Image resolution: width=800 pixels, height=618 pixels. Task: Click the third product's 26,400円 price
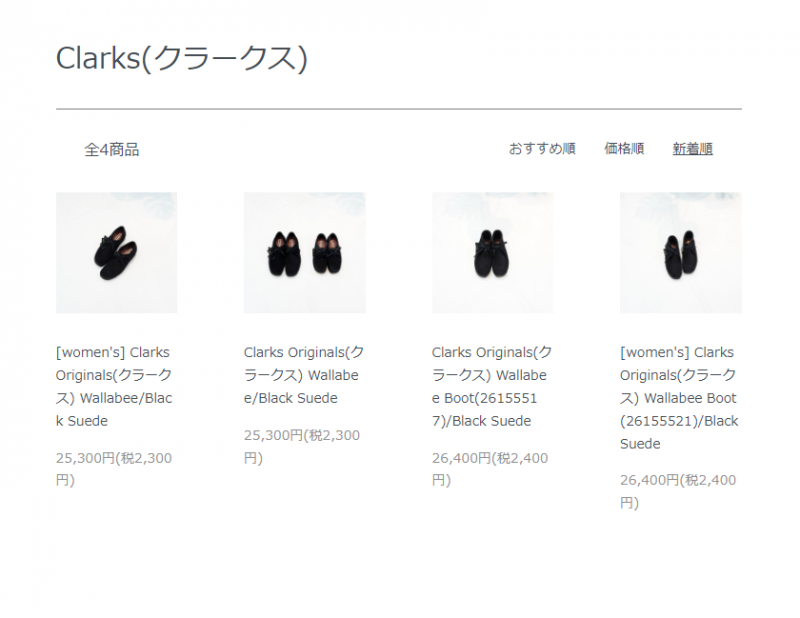pyautogui.click(x=490, y=469)
